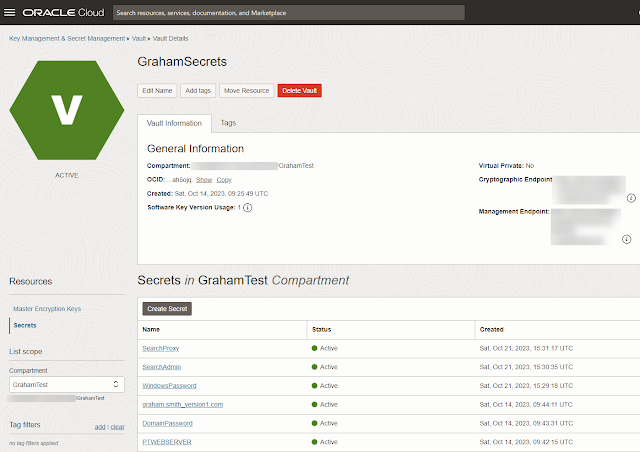Clear the tag filters
The height and width of the screenshot is (452, 640).
click(118, 427)
